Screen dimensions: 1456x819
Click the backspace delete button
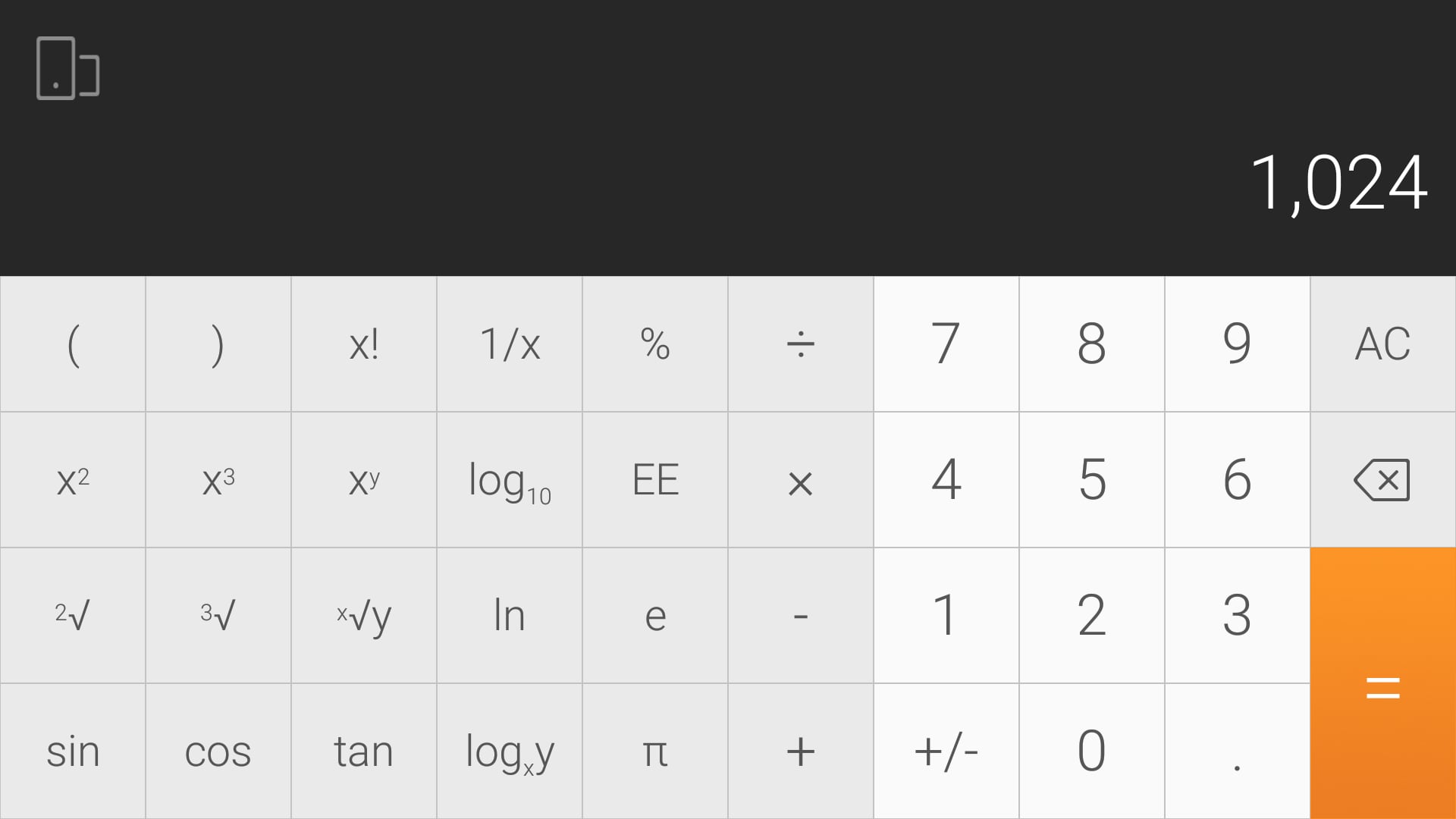(x=1383, y=480)
